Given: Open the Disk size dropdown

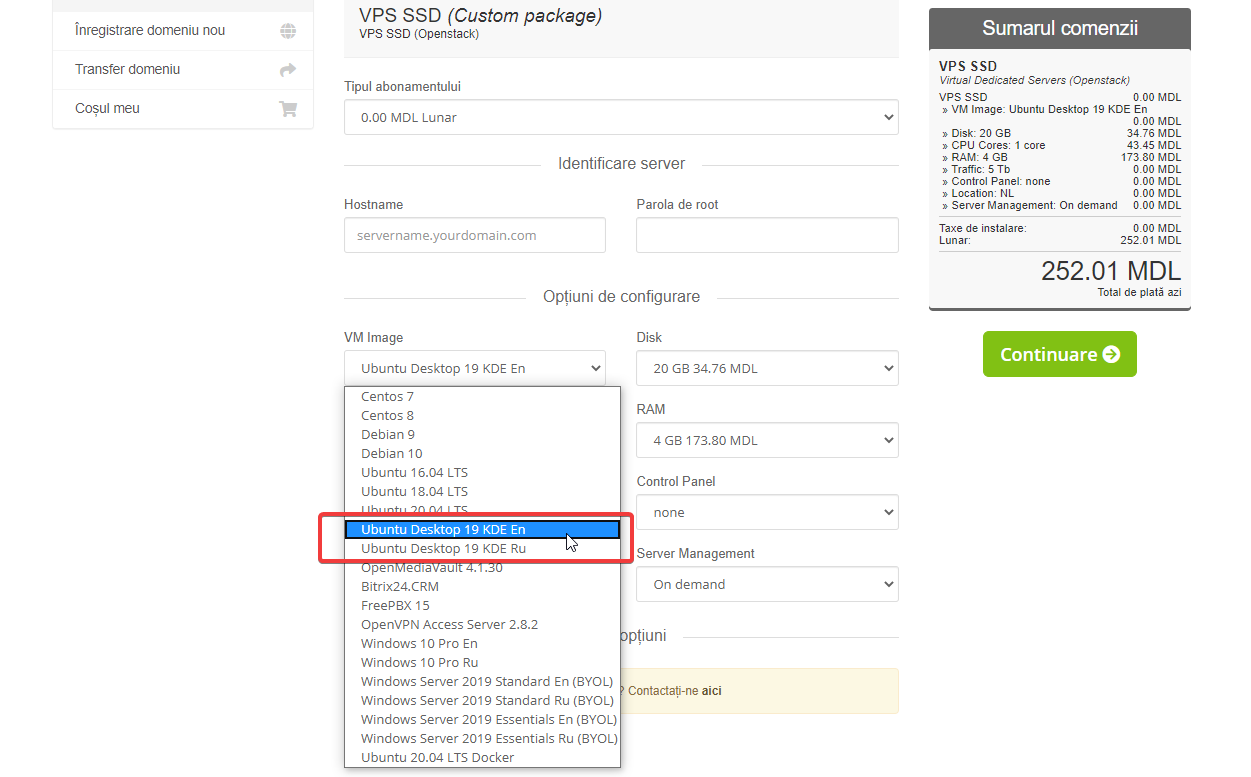Looking at the screenshot, I should pyautogui.click(x=766, y=368).
